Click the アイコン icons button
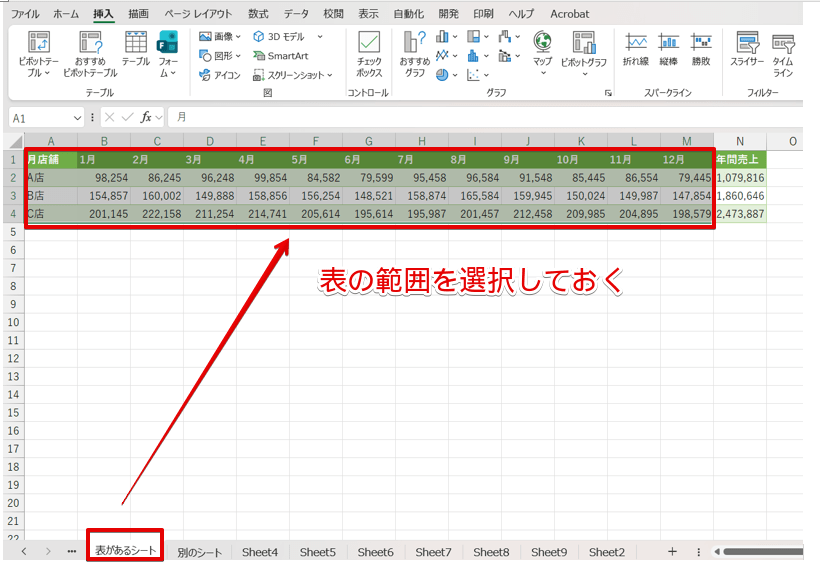The height and width of the screenshot is (565, 820). click(220, 75)
